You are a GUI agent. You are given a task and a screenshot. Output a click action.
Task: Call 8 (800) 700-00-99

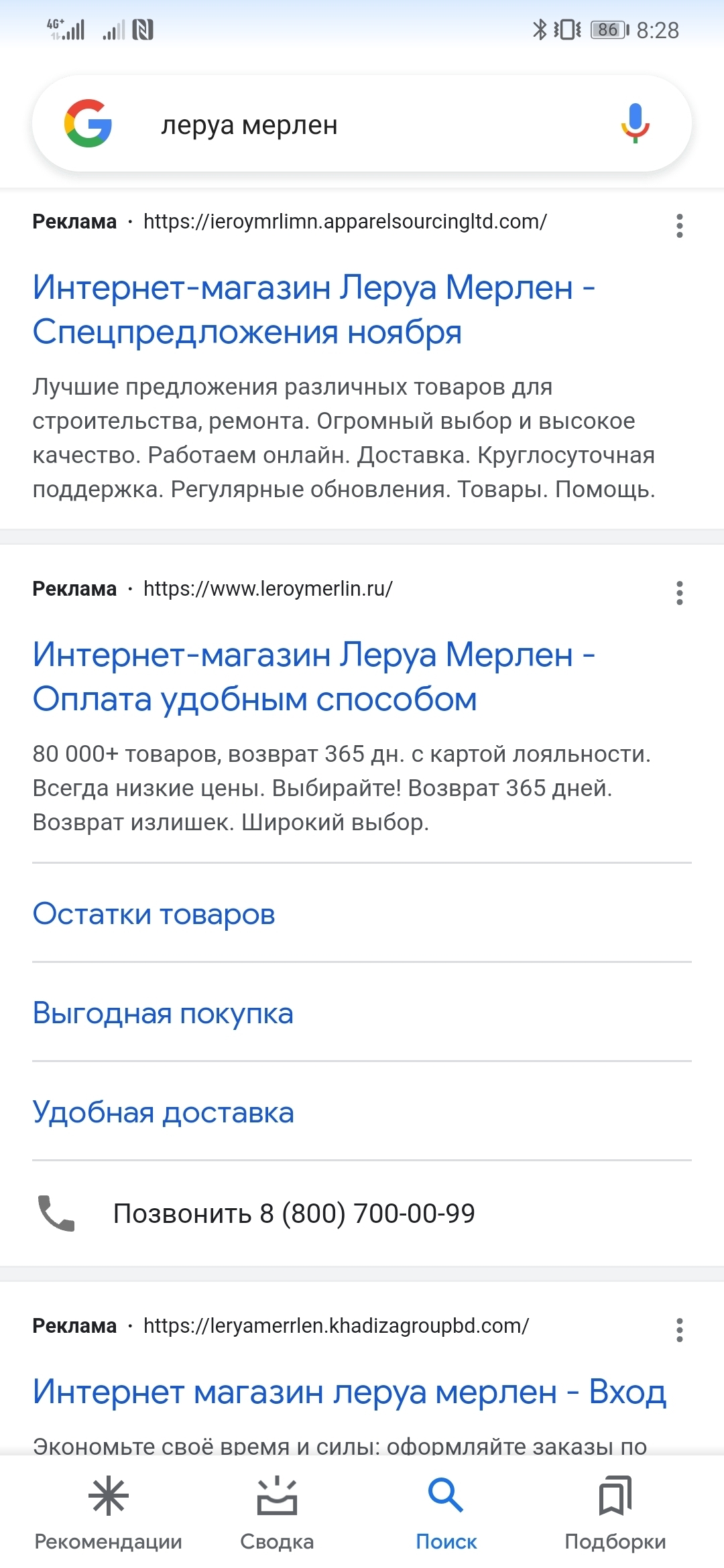[294, 1214]
